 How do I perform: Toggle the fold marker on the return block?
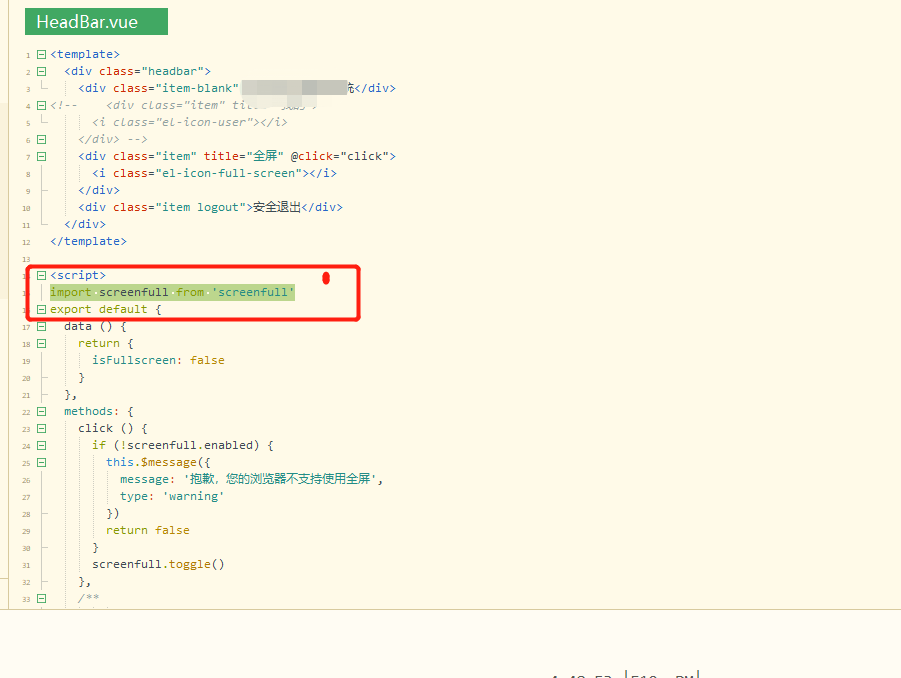(x=40, y=343)
